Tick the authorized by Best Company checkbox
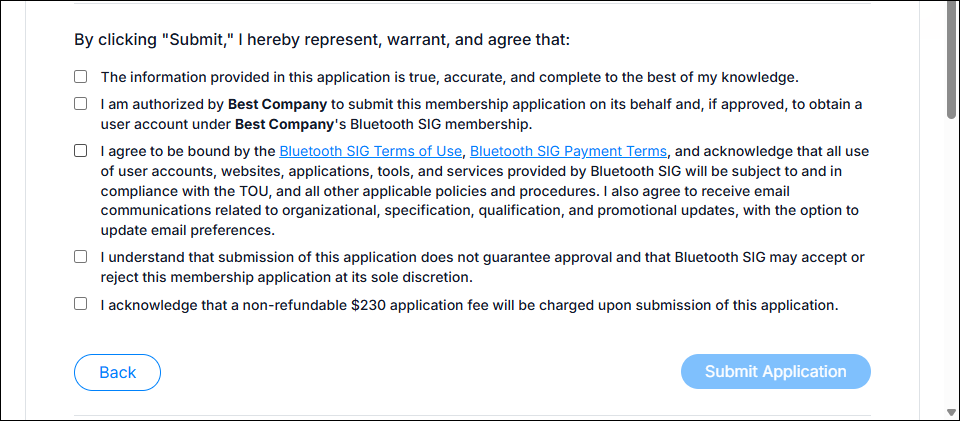This screenshot has height=421, width=960. click(81, 104)
